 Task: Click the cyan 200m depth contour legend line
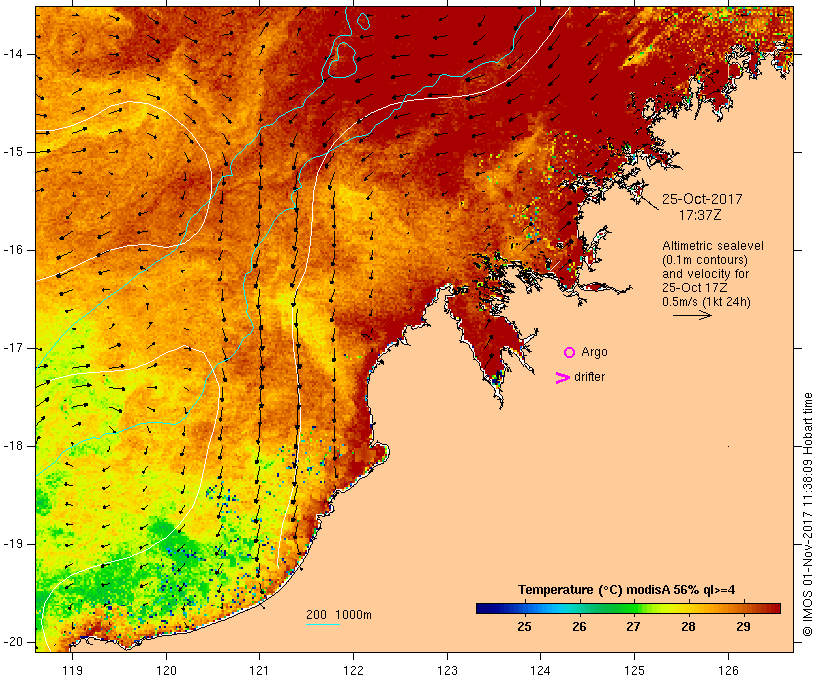coord(323,625)
